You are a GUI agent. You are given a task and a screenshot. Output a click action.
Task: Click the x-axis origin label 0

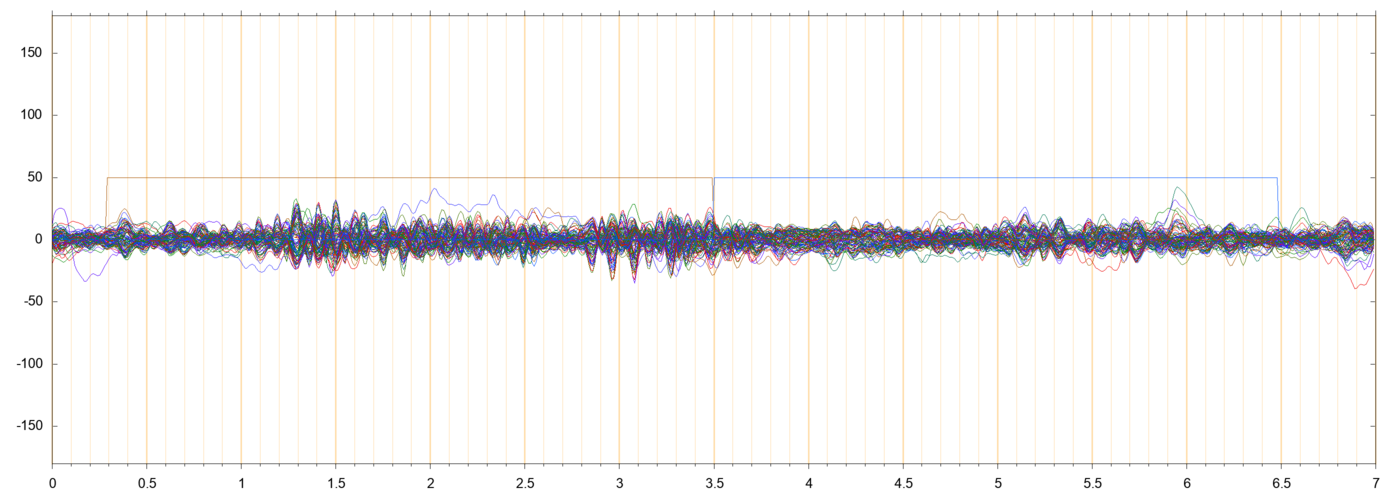tap(52, 482)
